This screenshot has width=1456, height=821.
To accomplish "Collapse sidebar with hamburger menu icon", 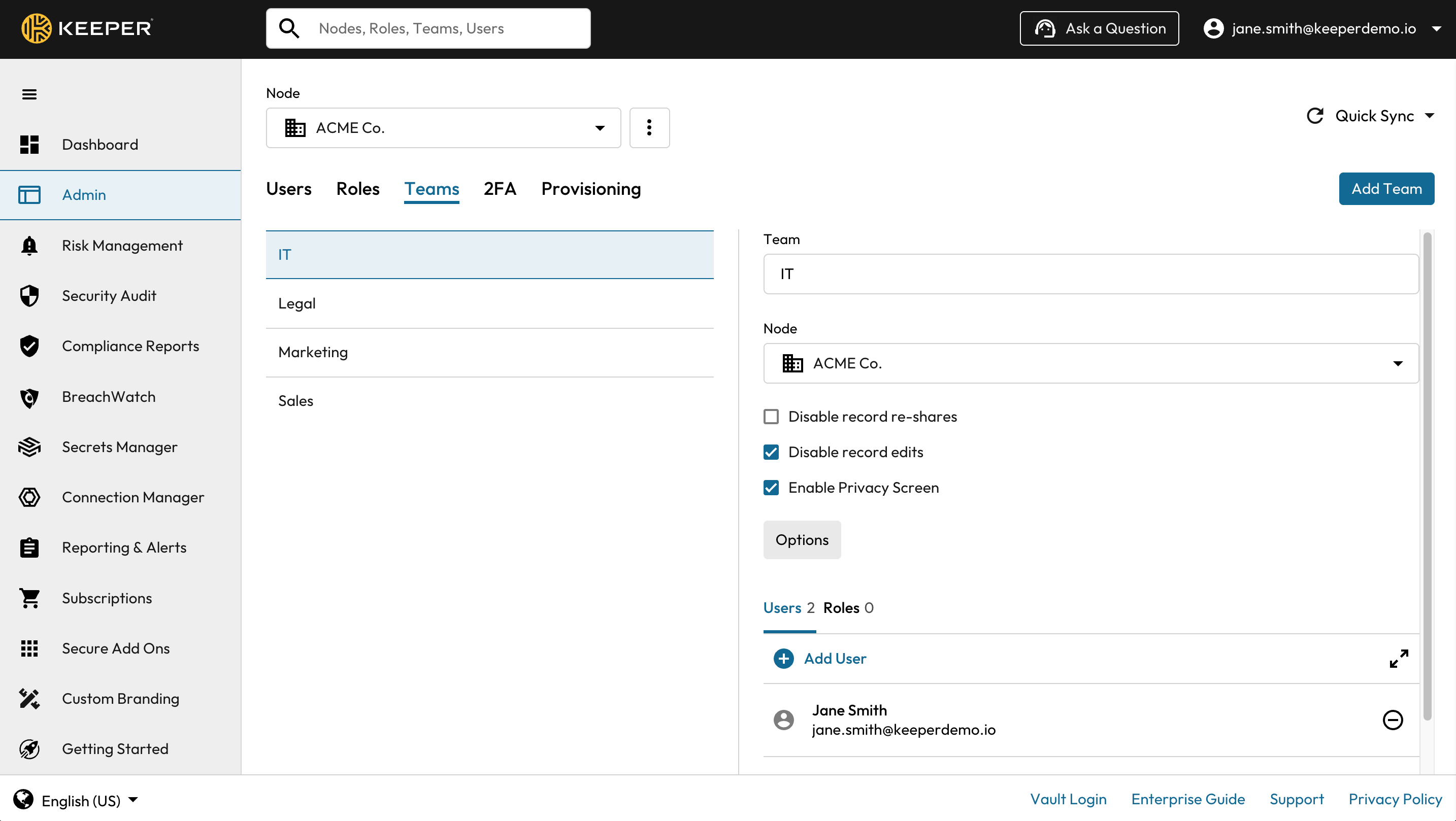I will tap(29, 94).
